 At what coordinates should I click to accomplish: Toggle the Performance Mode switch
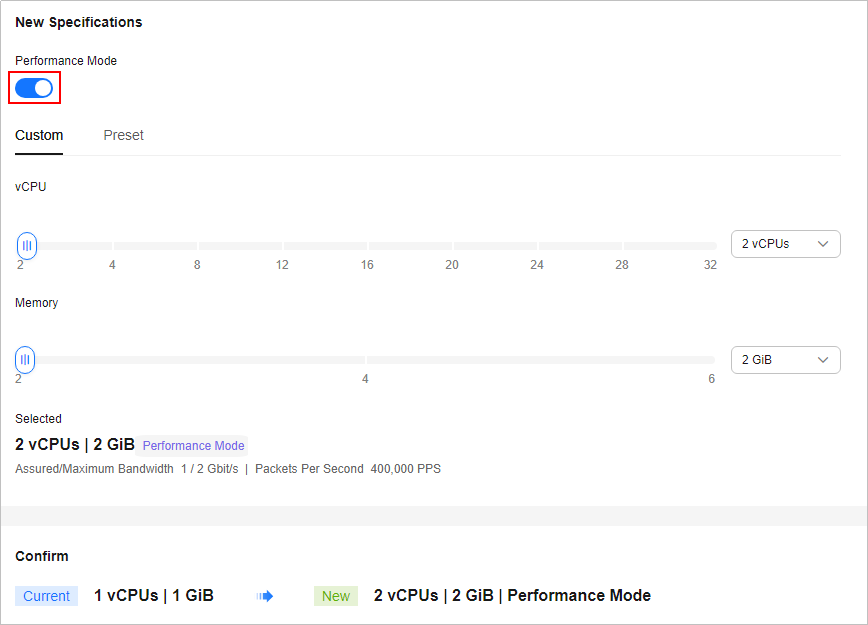pos(34,88)
